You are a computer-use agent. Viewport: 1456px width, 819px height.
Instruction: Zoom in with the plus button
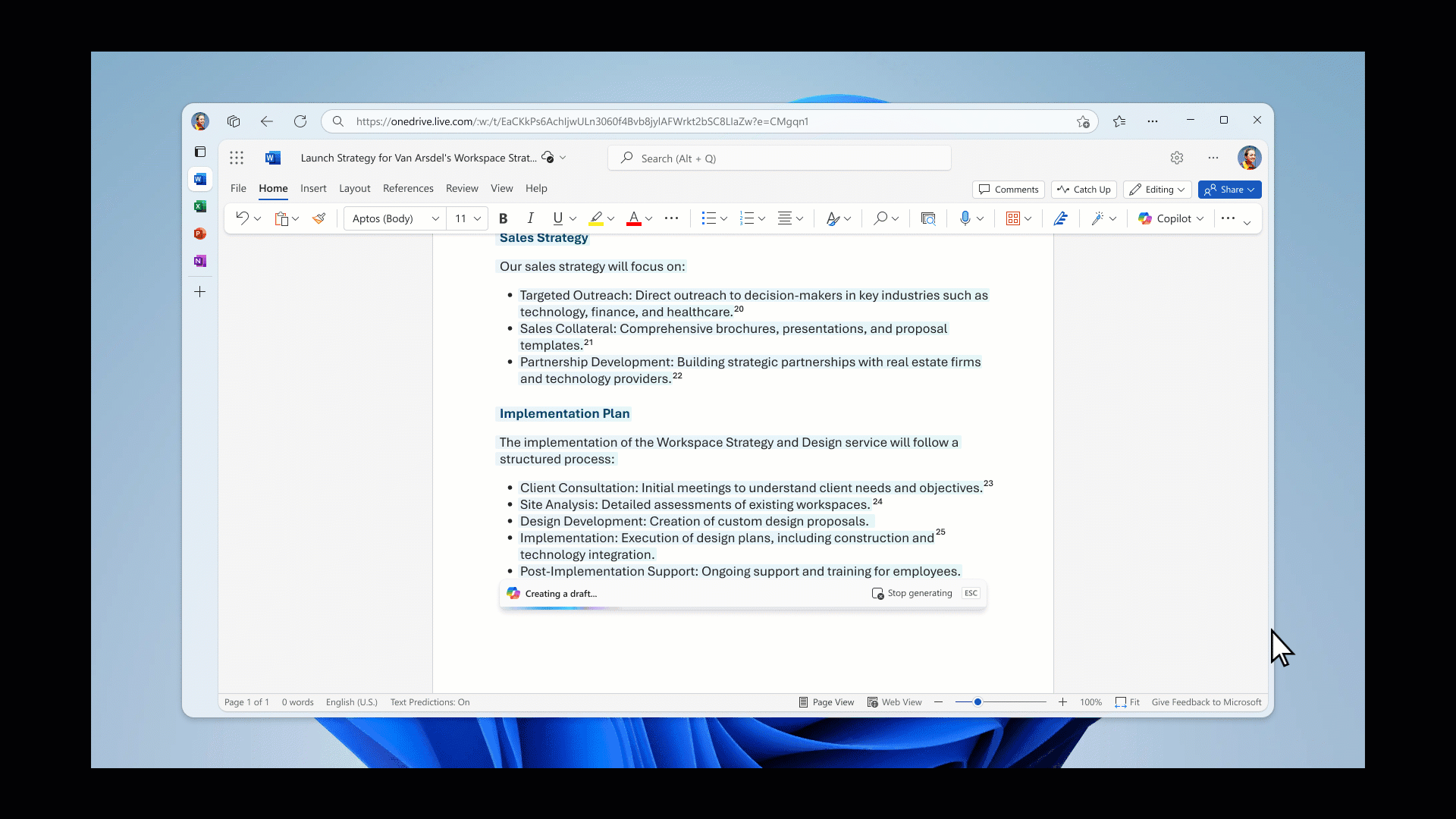click(x=1063, y=702)
